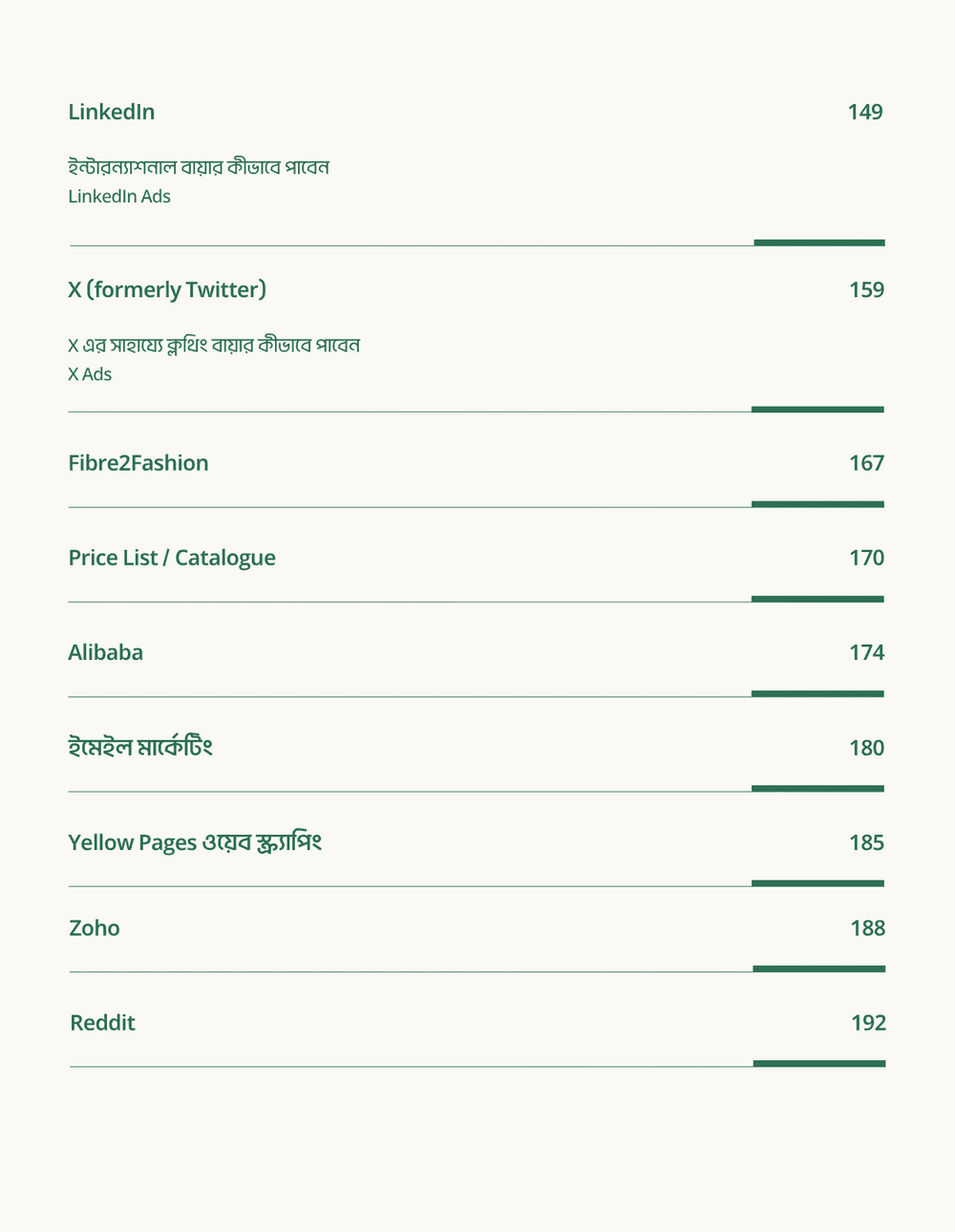Open the ইমেইল মার্কেটিং chapter entry
955x1232 pixels.
click(140, 747)
